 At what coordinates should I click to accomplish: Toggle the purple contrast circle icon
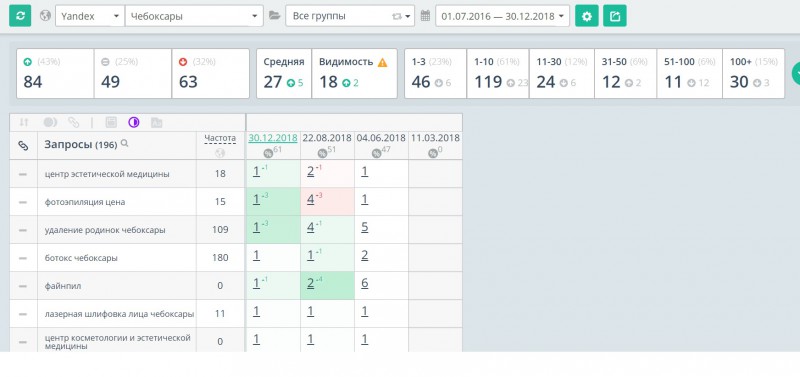click(x=134, y=122)
